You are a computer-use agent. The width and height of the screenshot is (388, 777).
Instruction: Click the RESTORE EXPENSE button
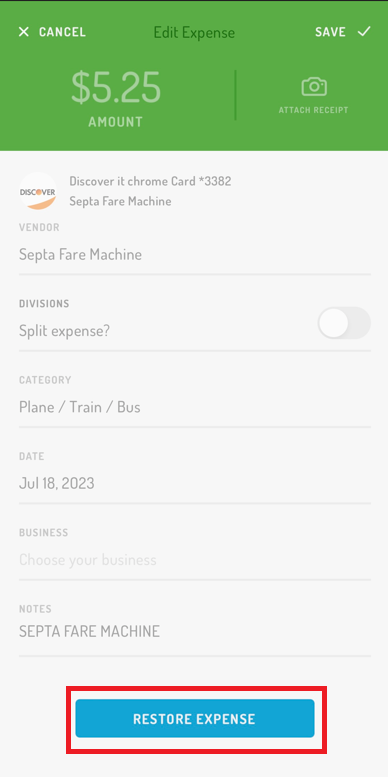[195, 719]
